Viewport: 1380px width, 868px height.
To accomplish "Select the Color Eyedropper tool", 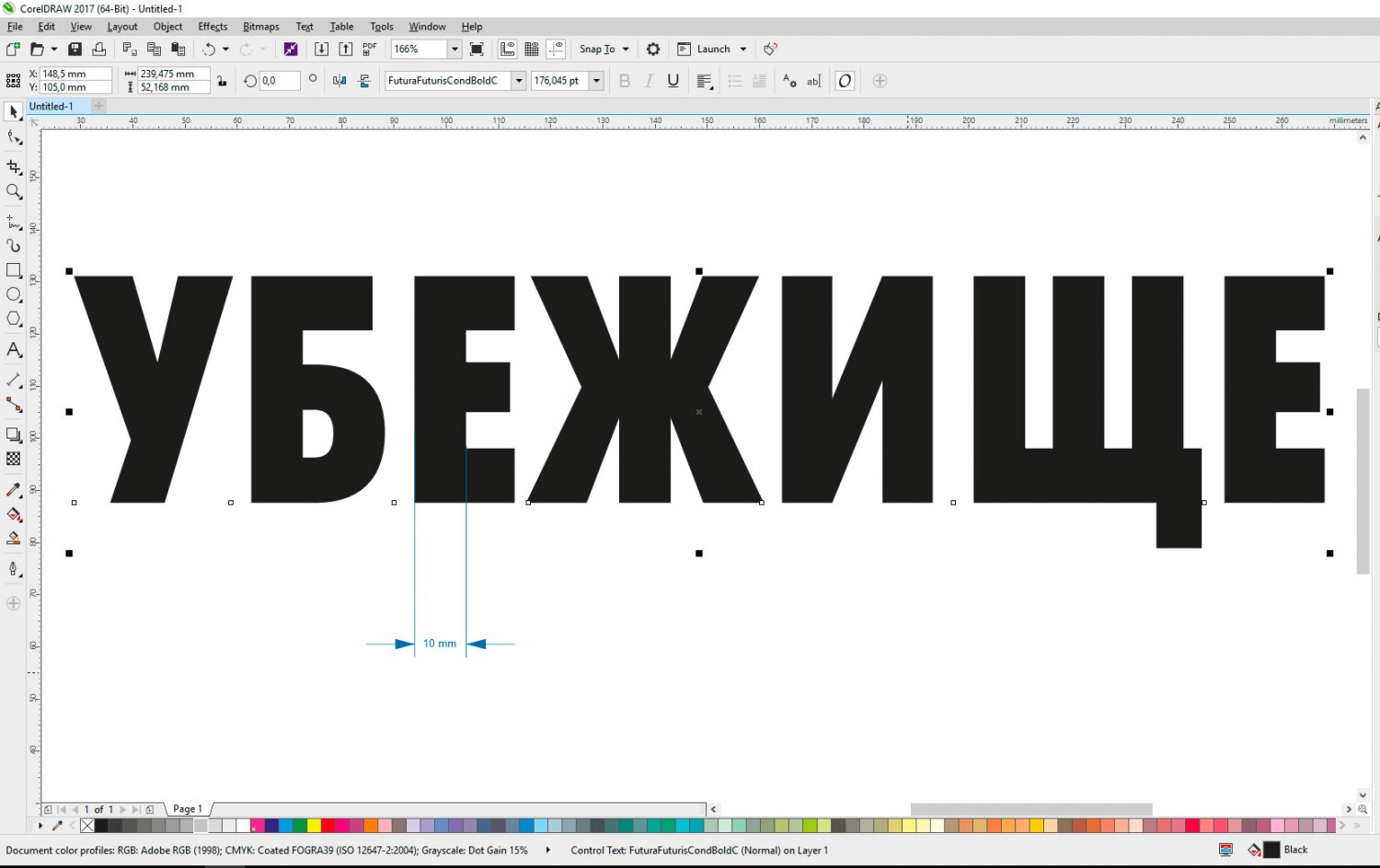I will pos(14,490).
